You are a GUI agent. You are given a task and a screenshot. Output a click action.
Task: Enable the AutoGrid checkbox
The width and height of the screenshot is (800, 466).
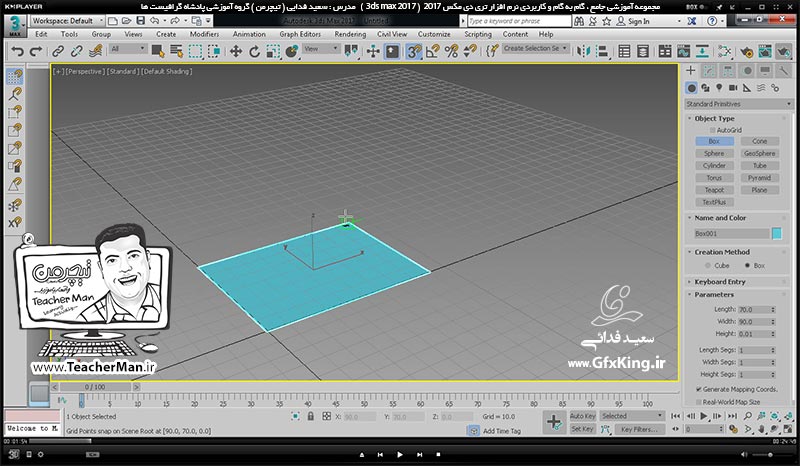pos(713,130)
